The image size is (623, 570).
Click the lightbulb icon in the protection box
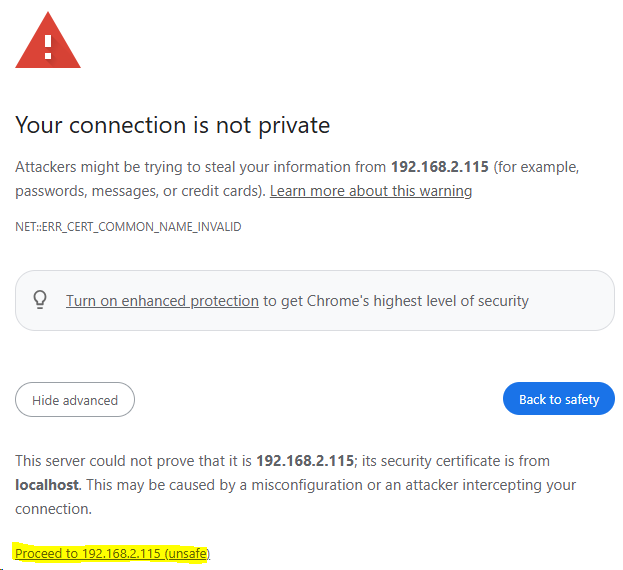pos(41,300)
